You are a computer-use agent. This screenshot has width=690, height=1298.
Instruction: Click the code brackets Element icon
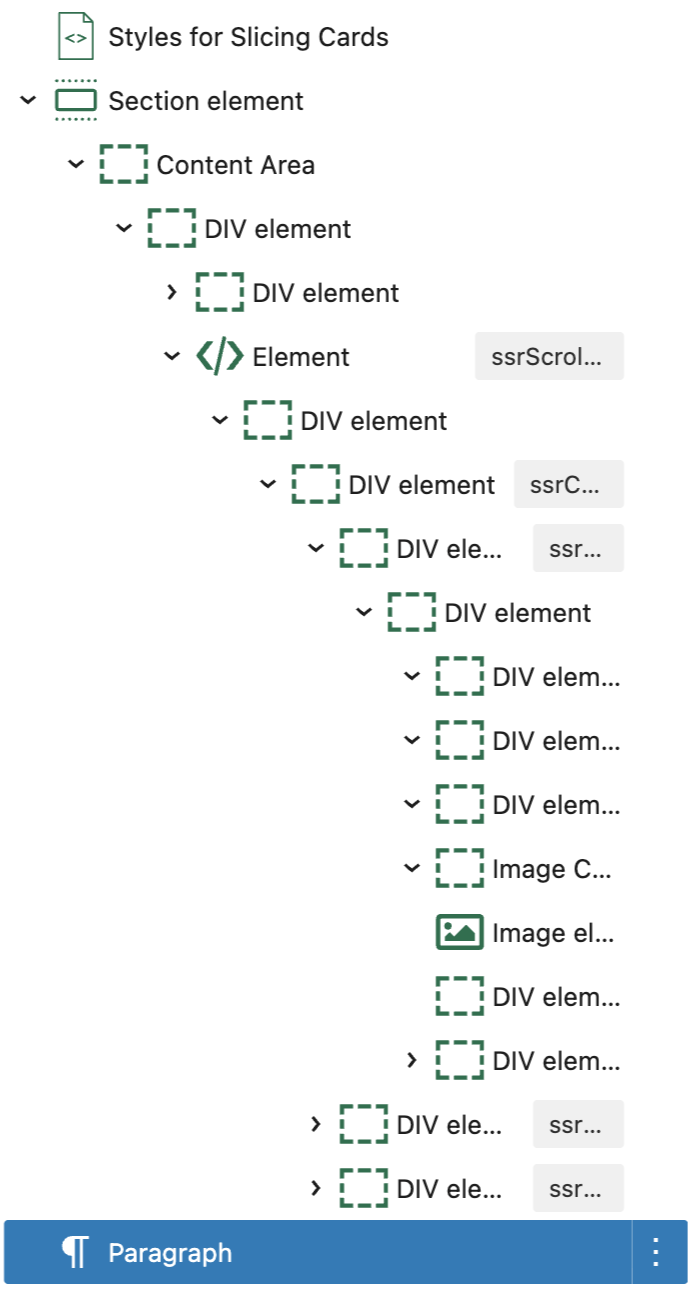(219, 357)
